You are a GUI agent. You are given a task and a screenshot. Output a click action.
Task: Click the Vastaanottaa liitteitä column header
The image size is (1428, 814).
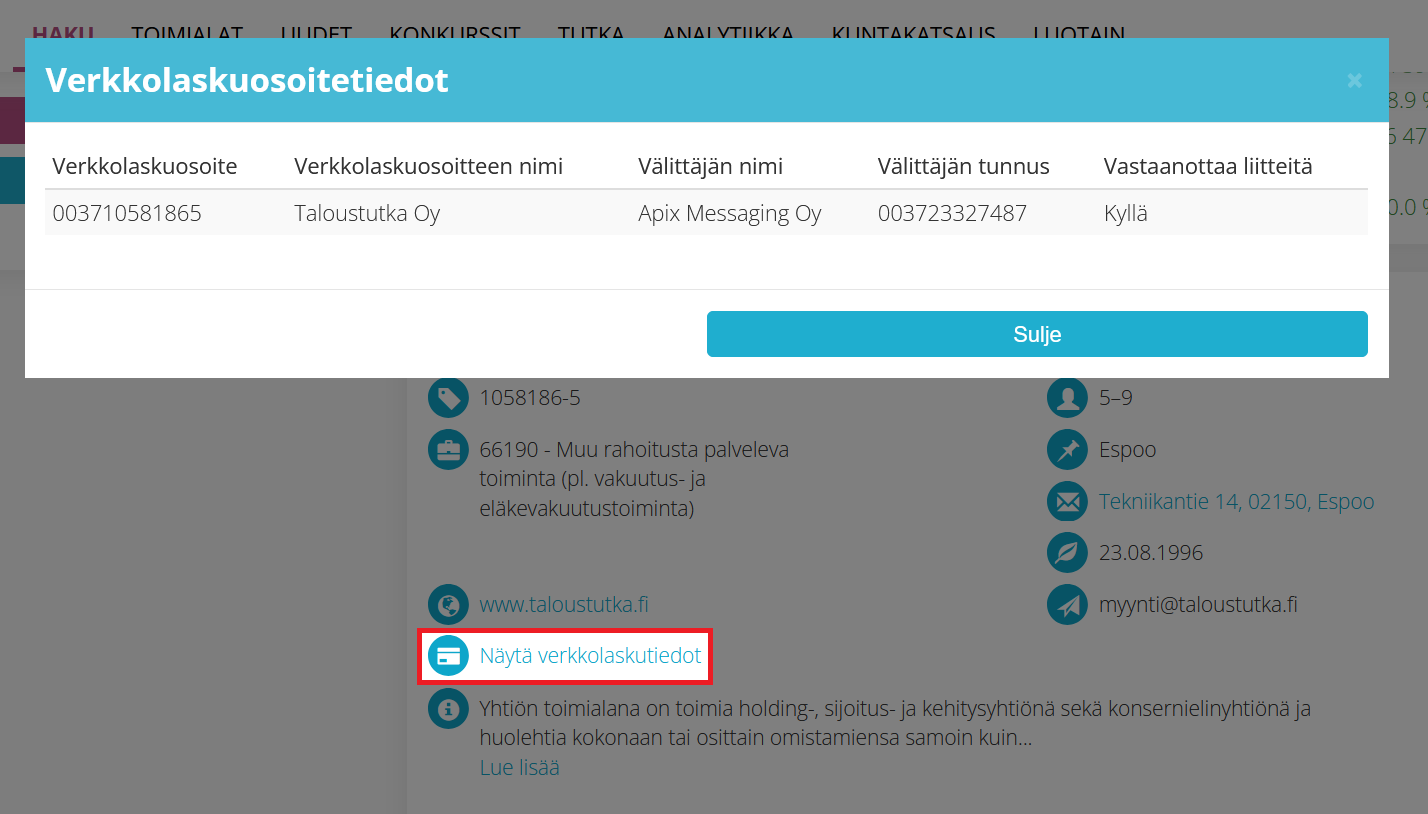click(1208, 166)
